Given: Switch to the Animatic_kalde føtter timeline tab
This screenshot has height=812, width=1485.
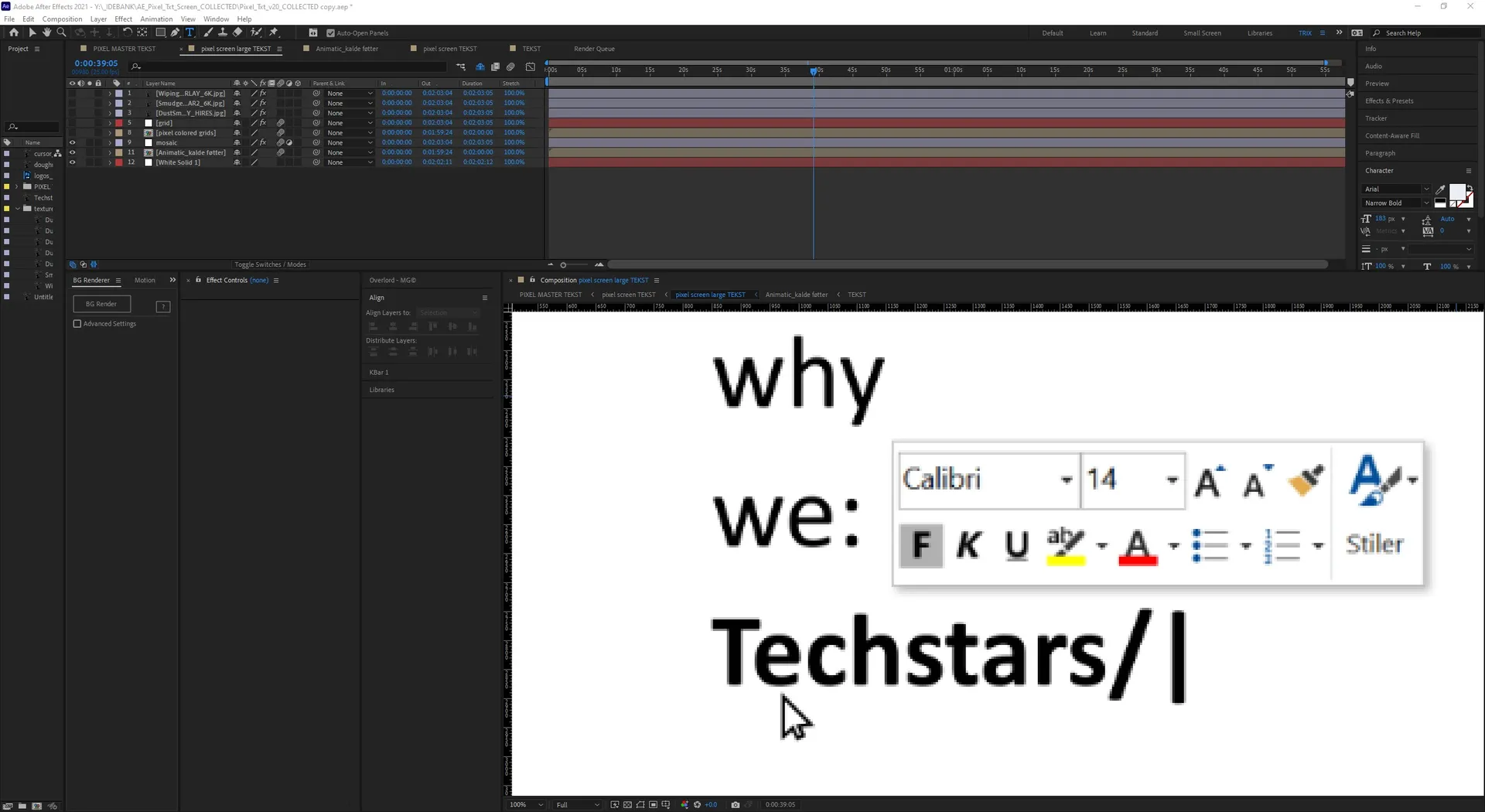Looking at the screenshot, I should (x=346, y=49).
